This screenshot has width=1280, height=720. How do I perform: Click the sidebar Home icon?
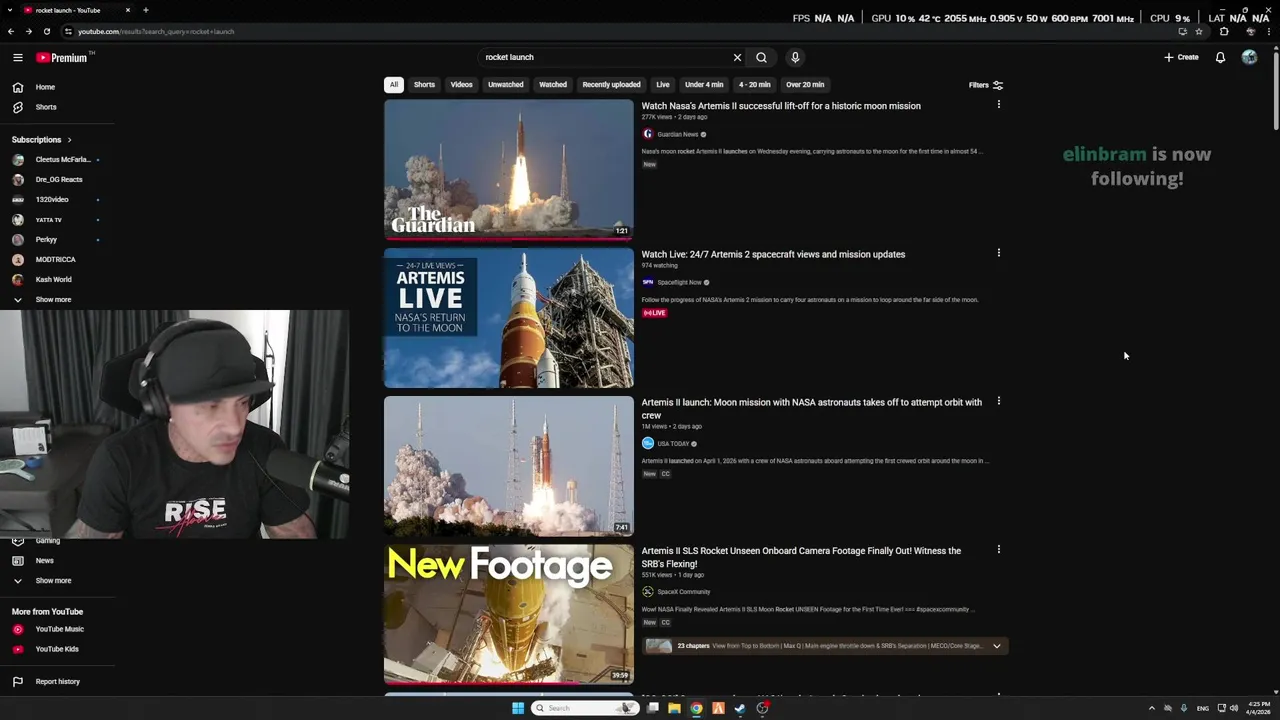(x=18, y=87)
